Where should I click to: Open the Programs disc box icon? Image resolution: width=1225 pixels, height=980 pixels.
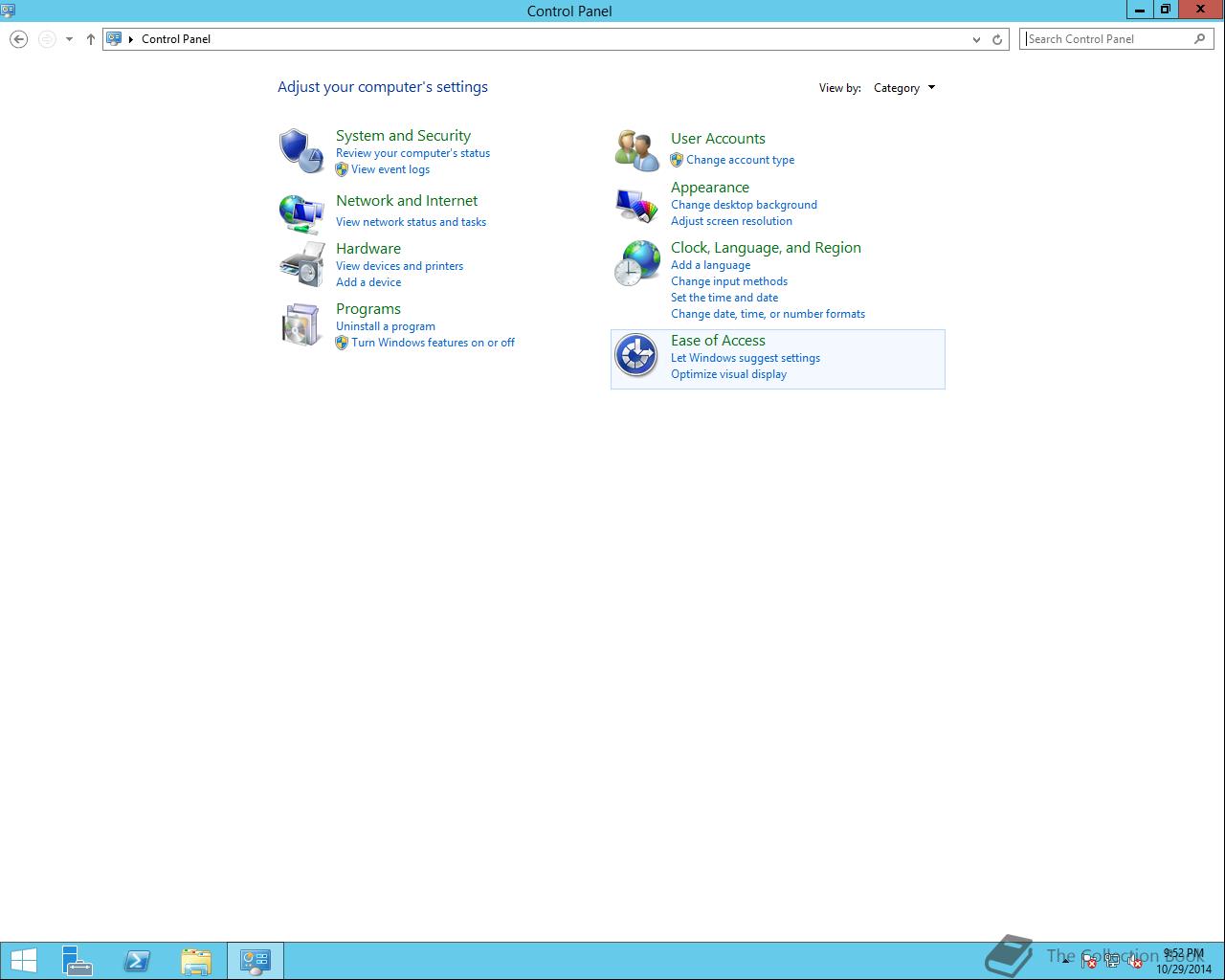[x=301, y=324]
